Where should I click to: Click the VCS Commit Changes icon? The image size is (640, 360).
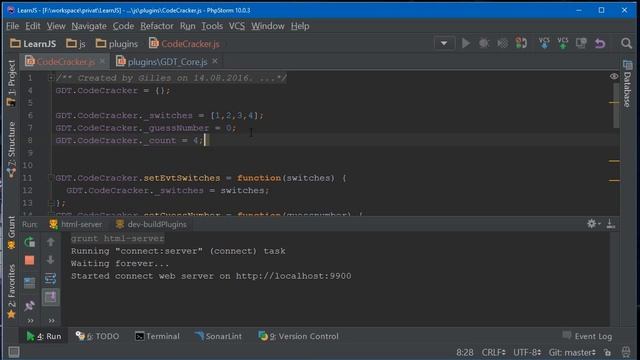pos(563,43)
